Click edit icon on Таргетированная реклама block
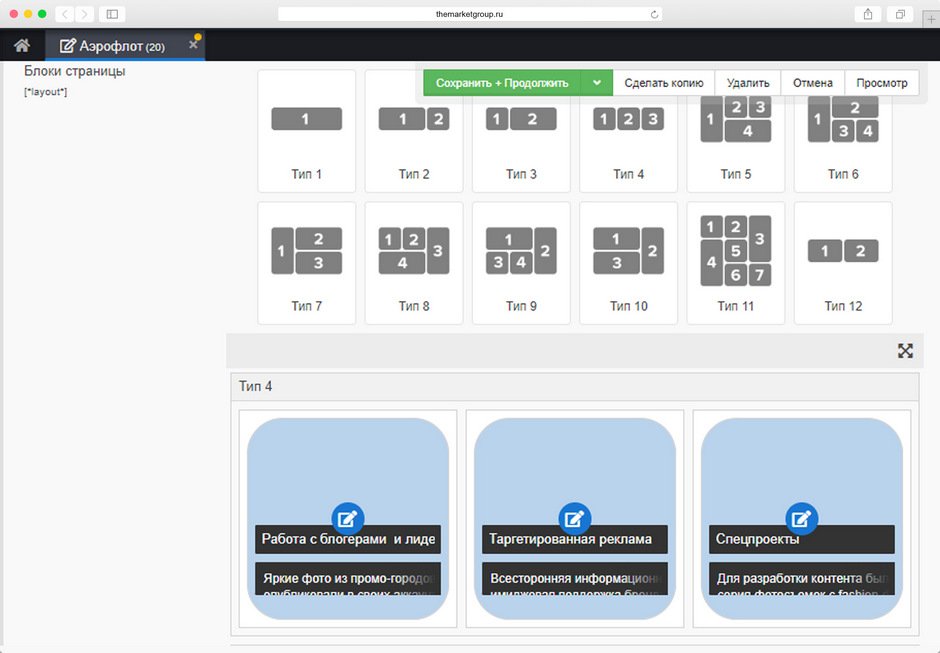Image resolution: width=940 pixels, height=653 pixels. [x=574, y=518]
